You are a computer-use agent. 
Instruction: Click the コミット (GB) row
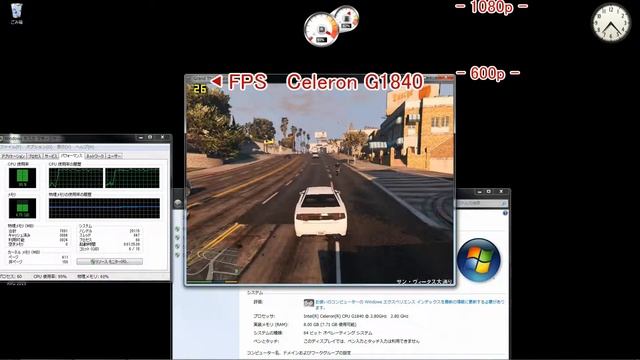109,249
